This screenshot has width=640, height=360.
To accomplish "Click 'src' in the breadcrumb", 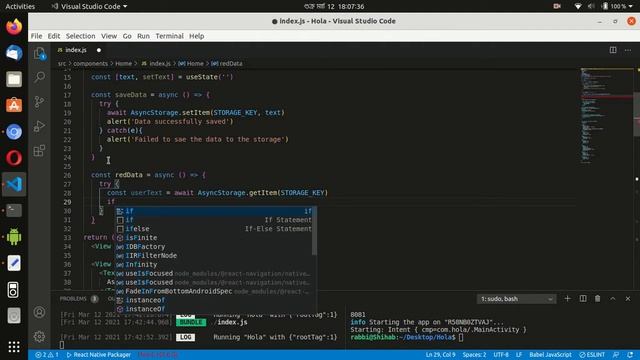I will pyautogui.click(x=62, y=63).
